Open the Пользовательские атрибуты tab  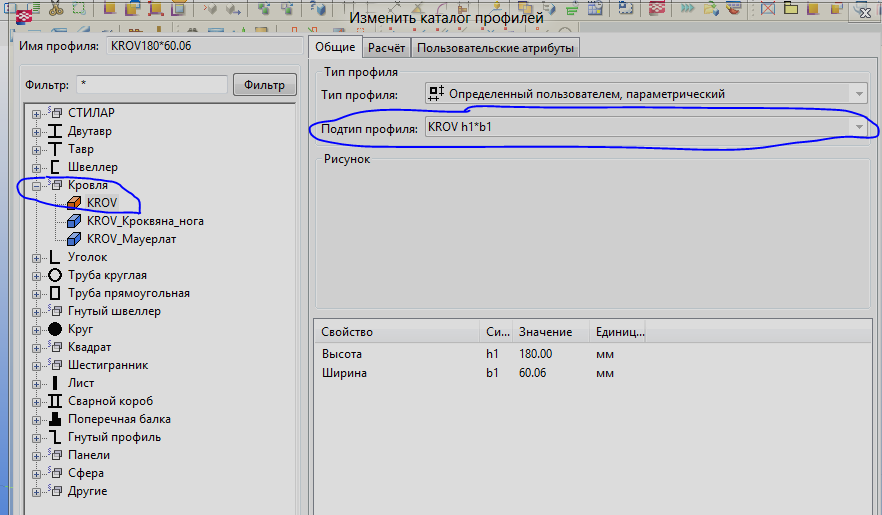(x=496, y=48)
